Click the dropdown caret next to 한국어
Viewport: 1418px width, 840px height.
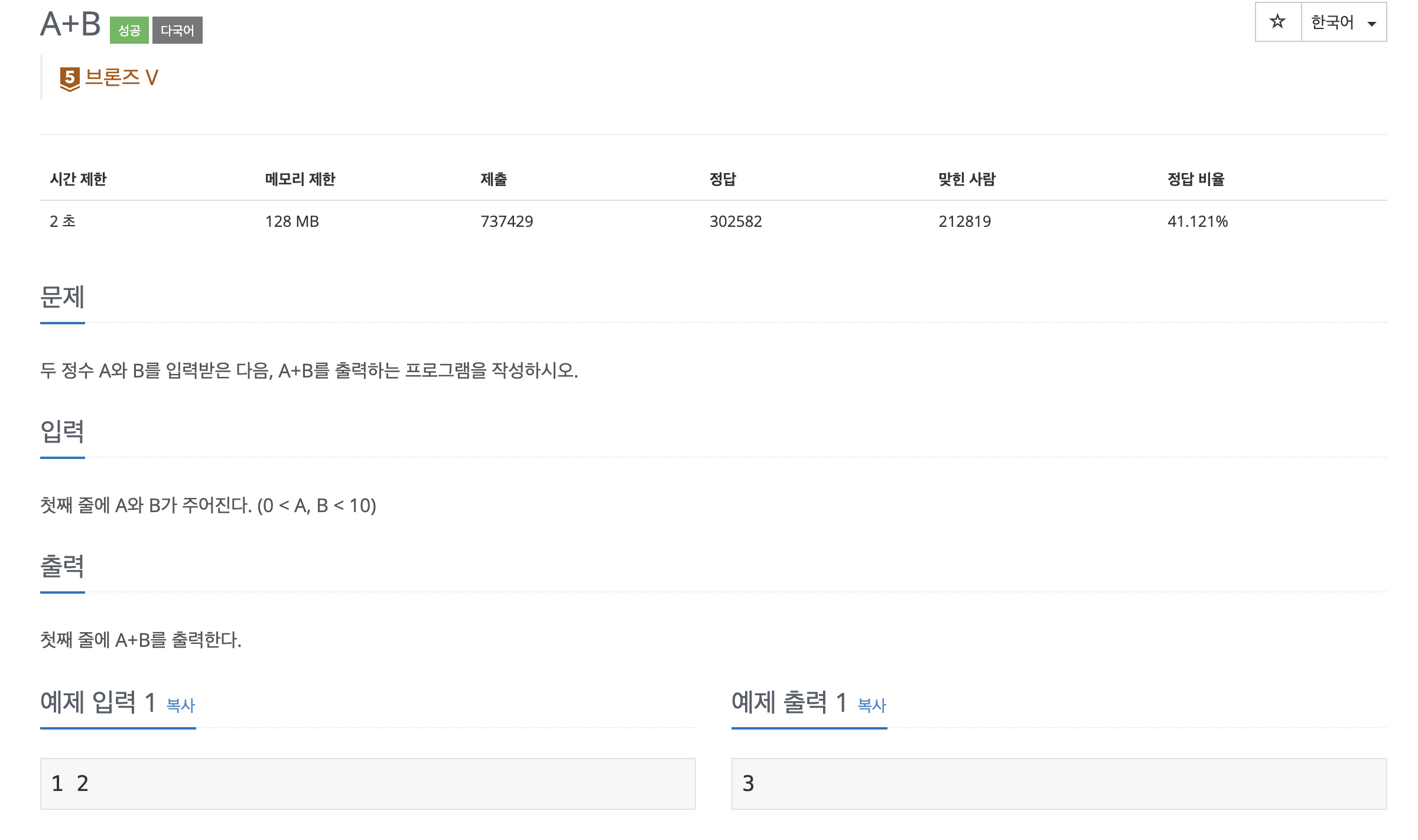tap(1372, 24)
